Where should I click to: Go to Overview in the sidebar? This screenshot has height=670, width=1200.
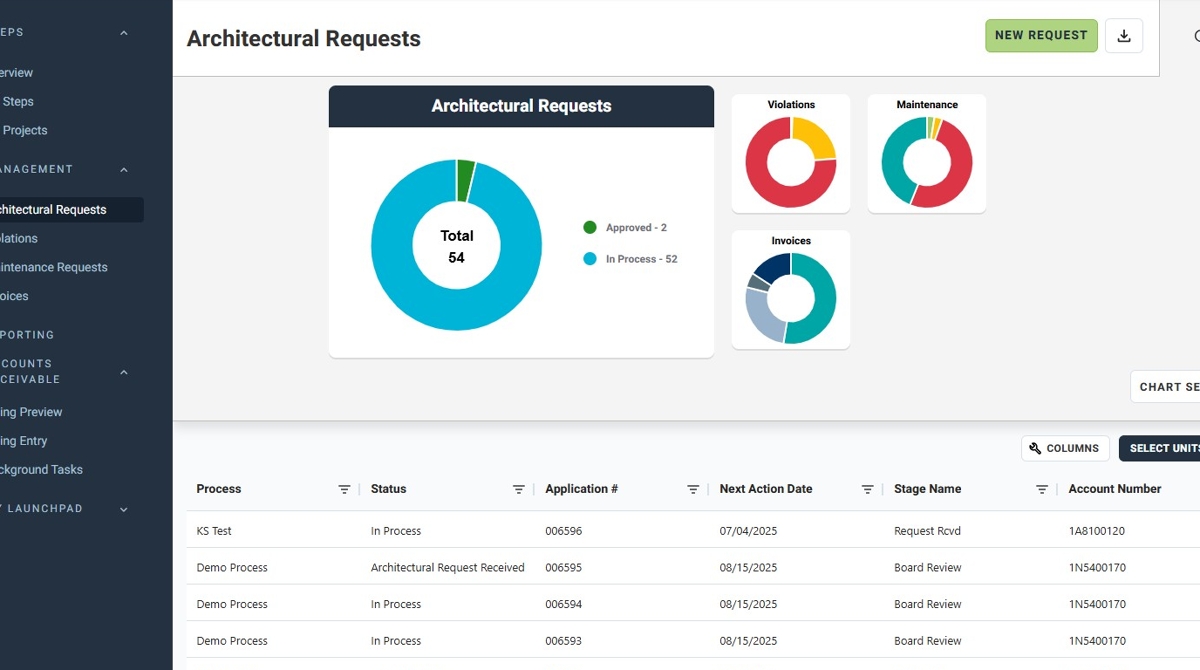(15, 73)
